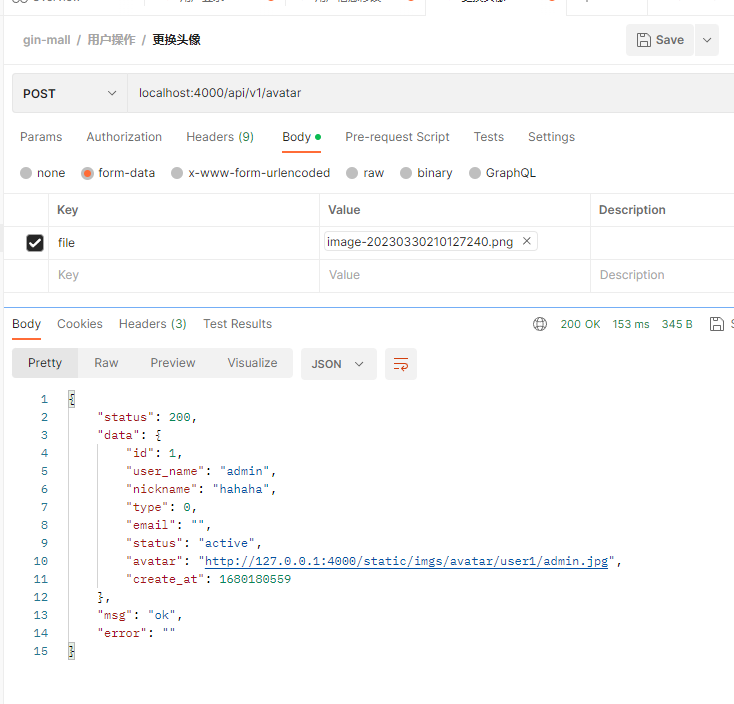Screen dimensions: 734x704
Task: Click the save response icon
Action: [717, 324]
